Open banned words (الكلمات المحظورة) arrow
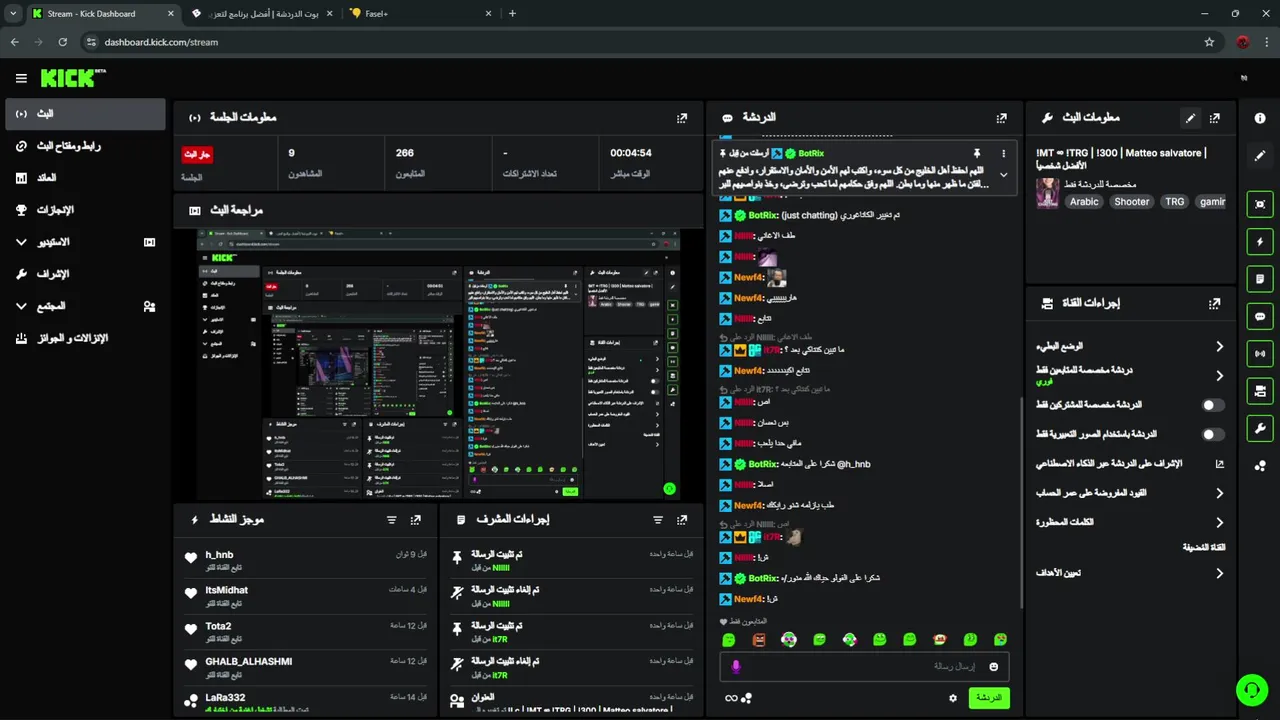1280x720 pixels. coord(1220,522)
